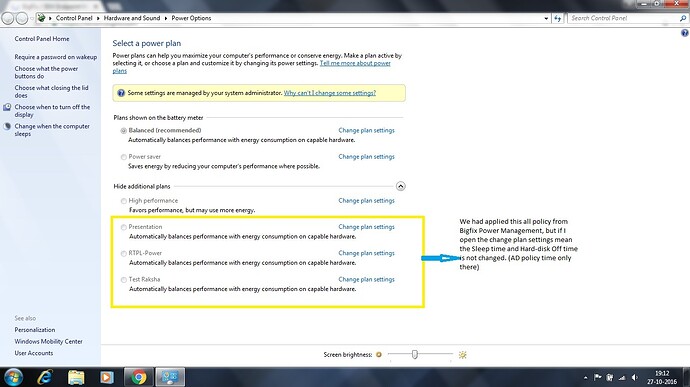Screen dimensions: 690x387
Task: Click the Action Center flag tray icon
Action: tap(598, 377)
